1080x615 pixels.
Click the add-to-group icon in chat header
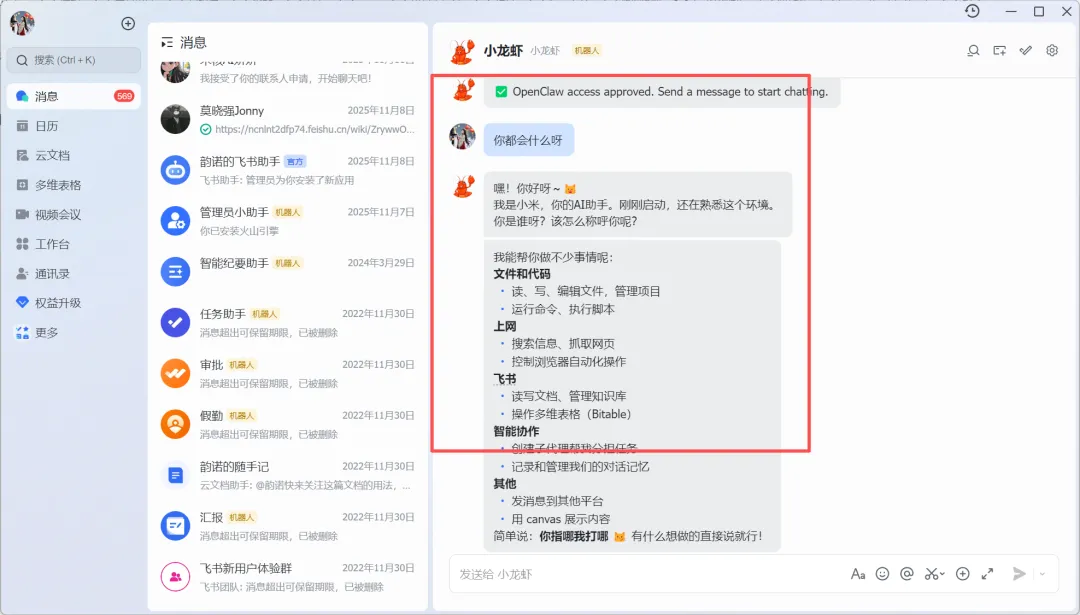pos(999,50)
